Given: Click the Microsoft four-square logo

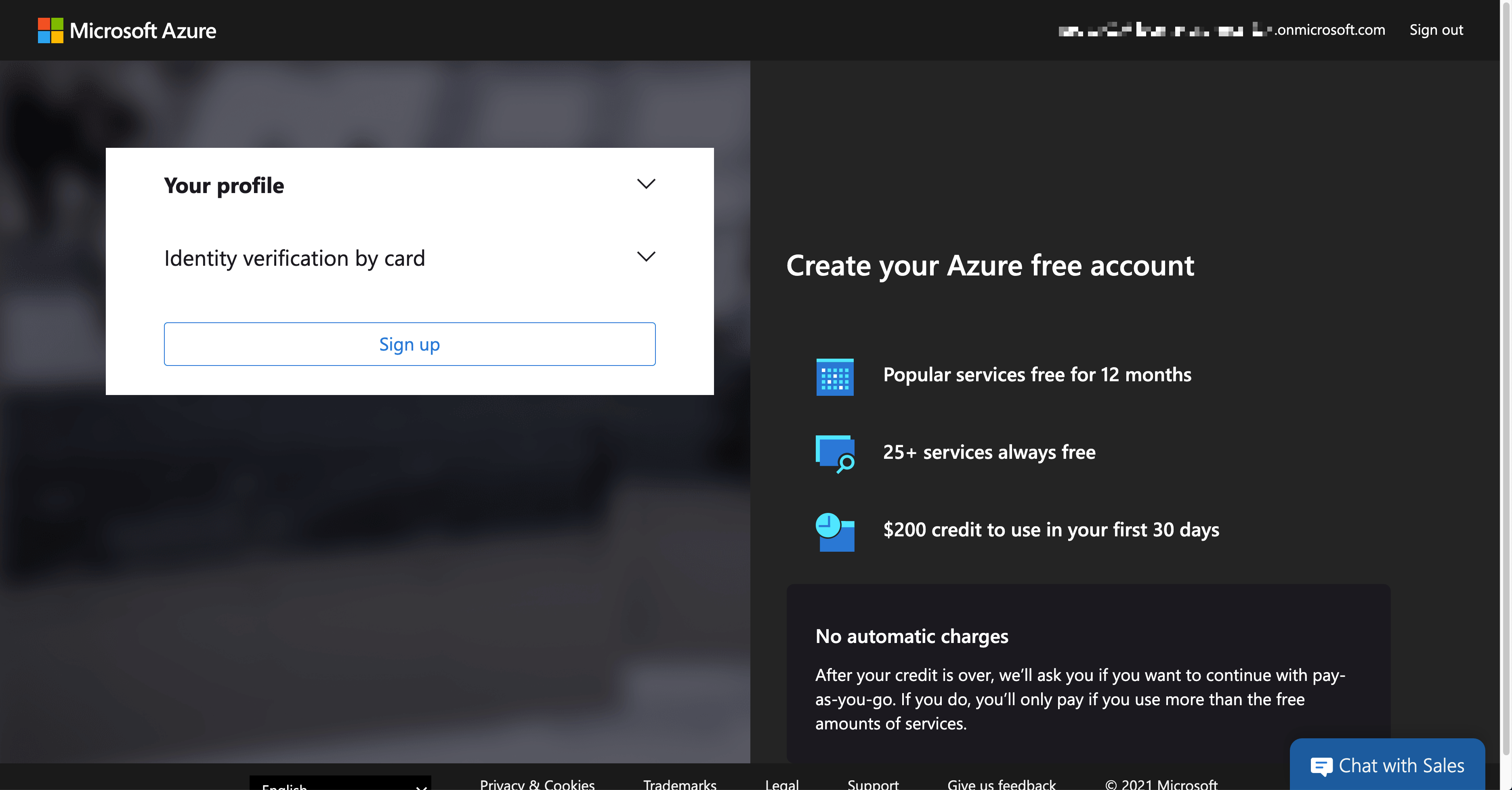Looking at the screenshot, I should (50, 31).
